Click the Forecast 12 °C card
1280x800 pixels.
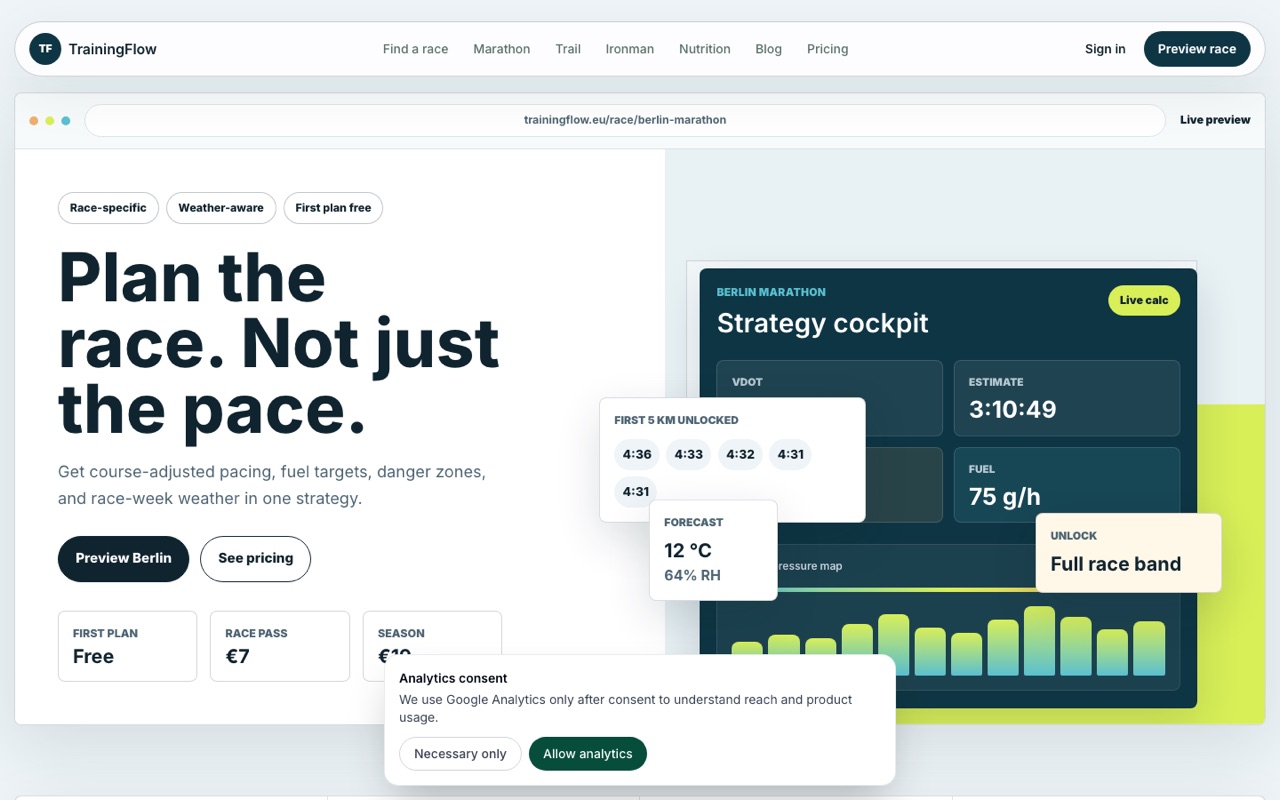tap(713, 550)
